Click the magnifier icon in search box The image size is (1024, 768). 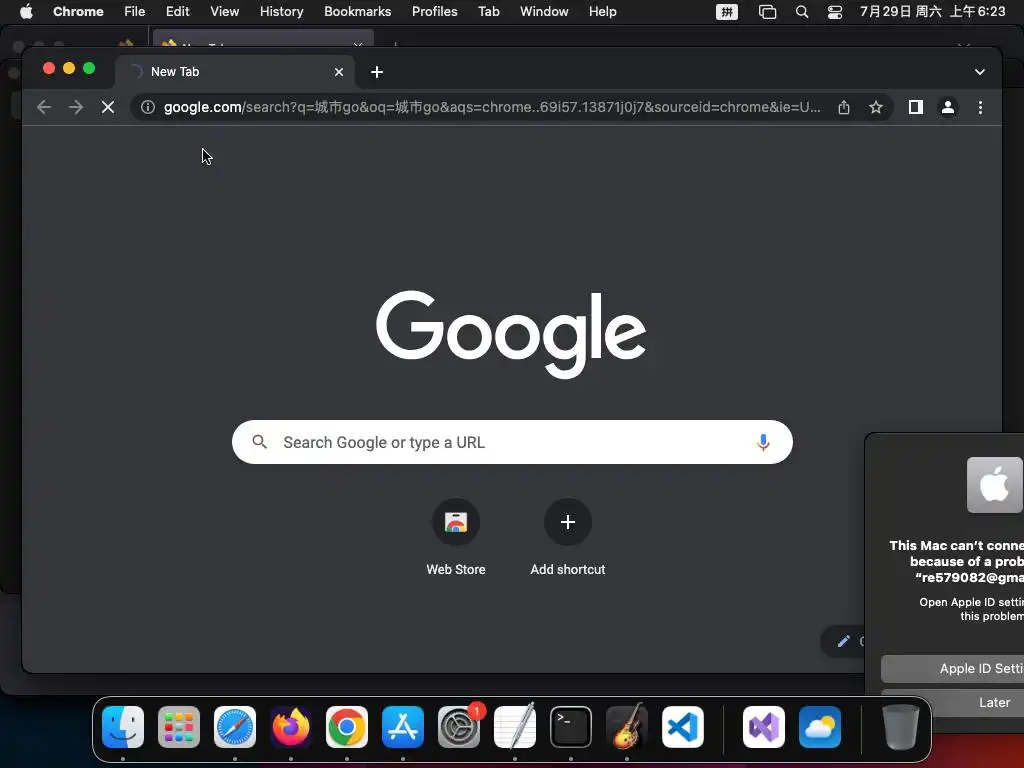[259, 442]
